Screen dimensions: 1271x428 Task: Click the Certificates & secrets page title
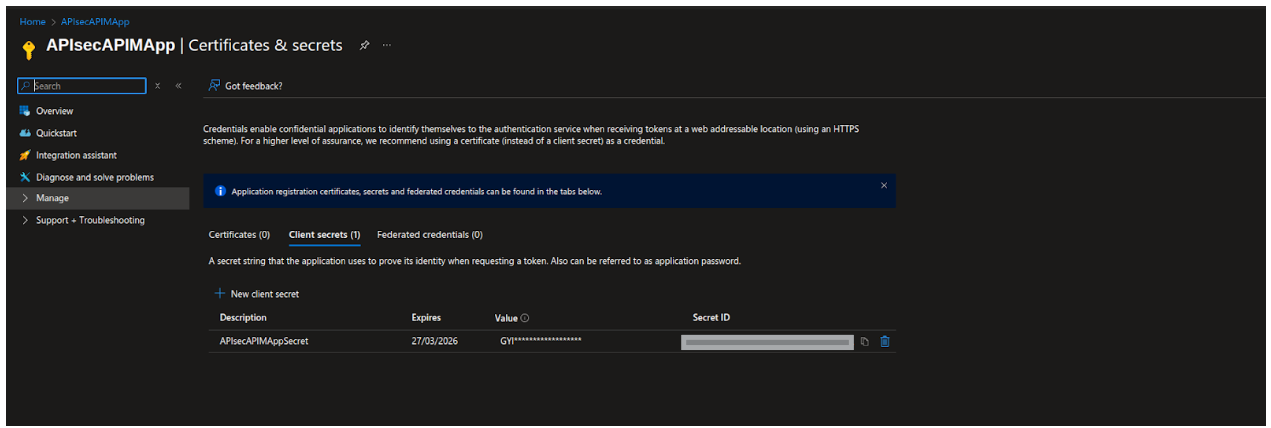click(265, 45)
